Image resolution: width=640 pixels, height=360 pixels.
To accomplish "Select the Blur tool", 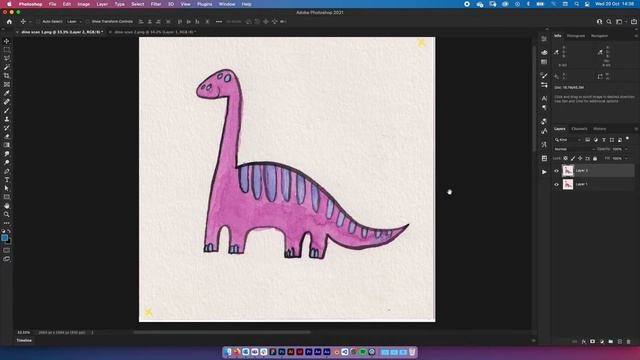I will click(x=7, y=154).
